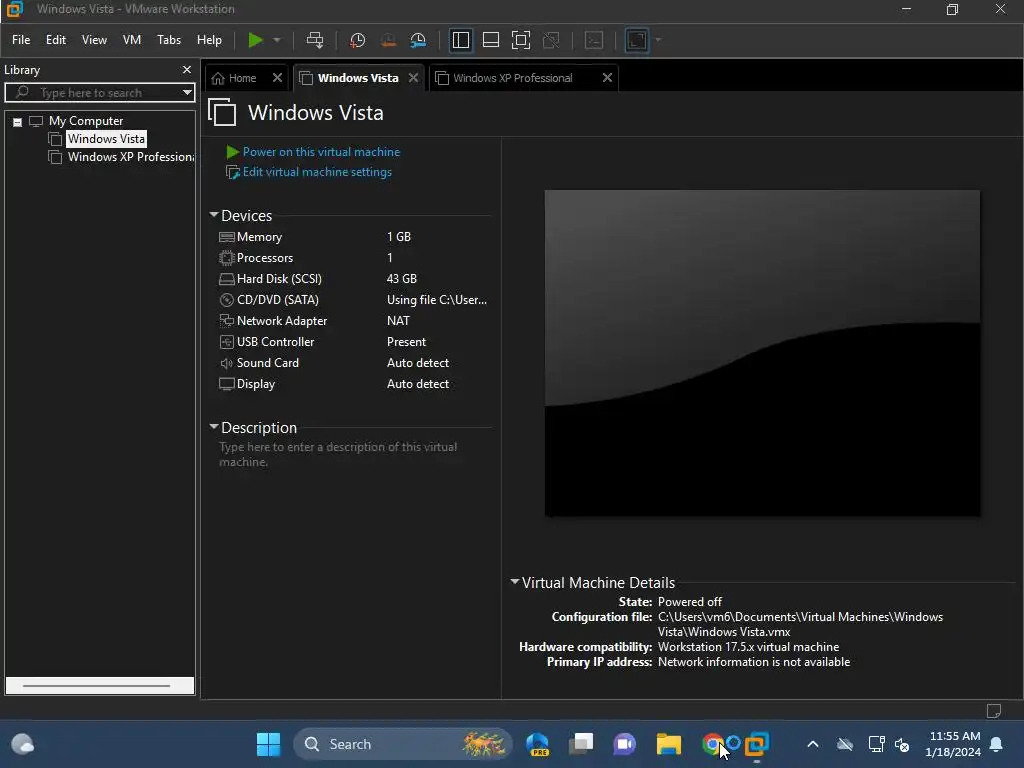Click the stretch guest display icon
The image size is (1024, 768).
[637, 40]
